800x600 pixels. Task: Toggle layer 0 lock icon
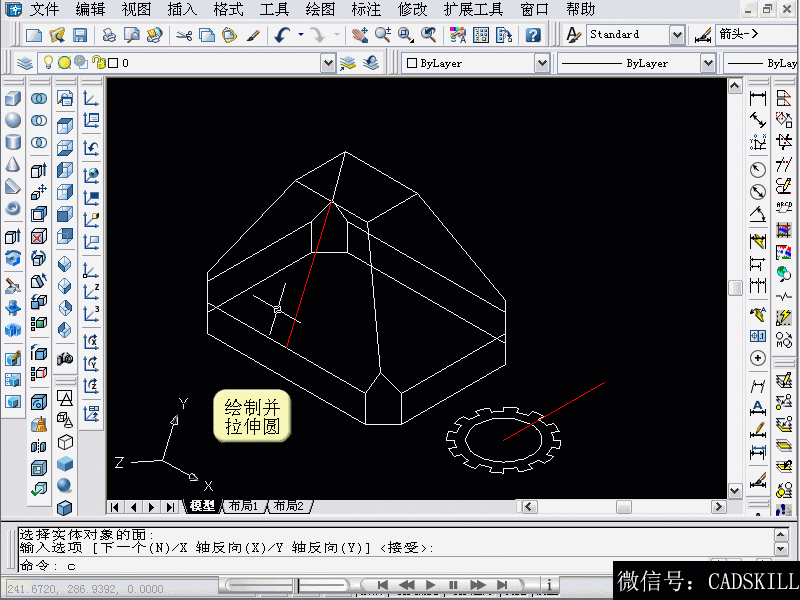click(x=98, y=63)
